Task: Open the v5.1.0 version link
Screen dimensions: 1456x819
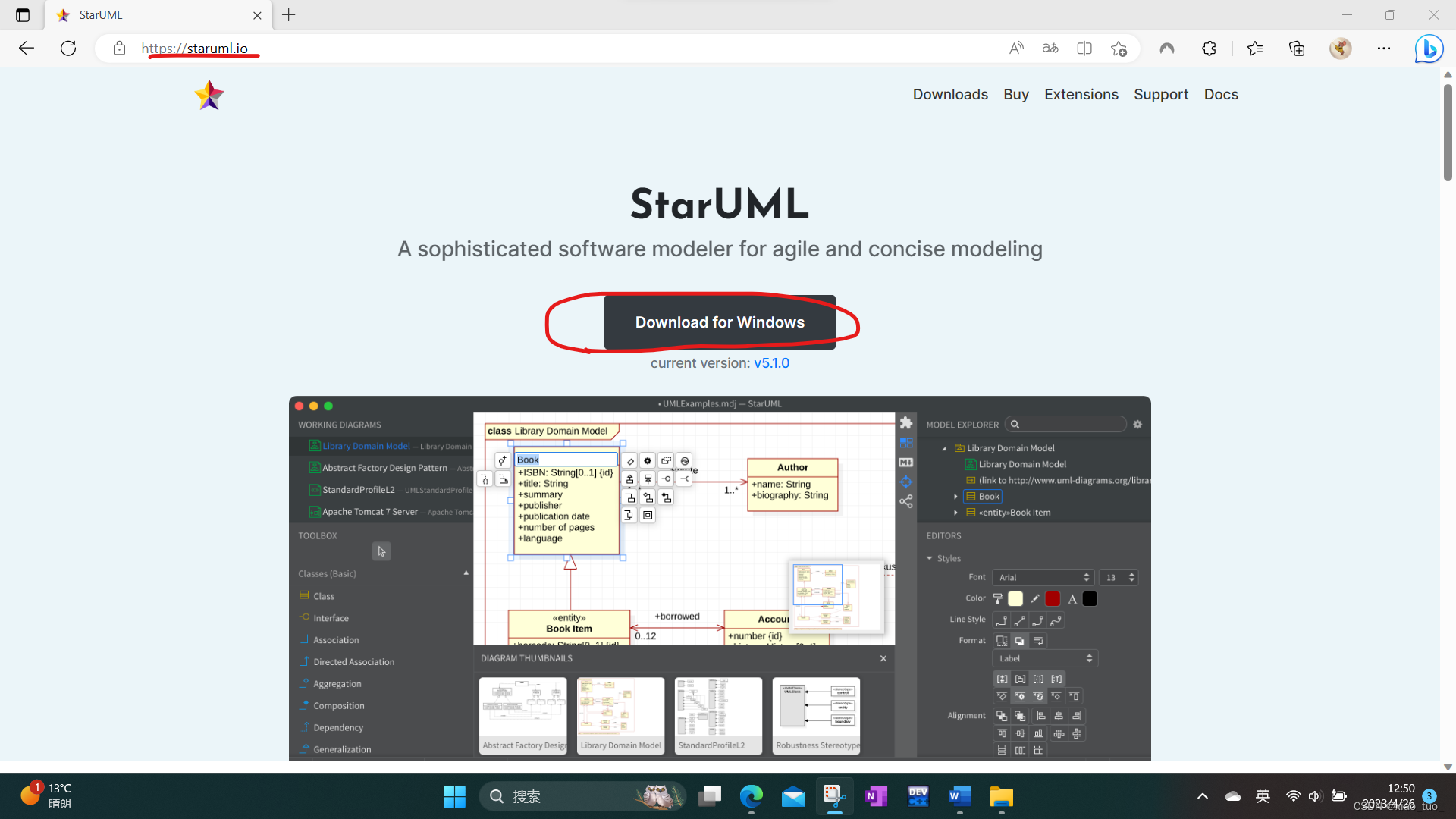Action: pyautogui.click(x=771, y=363)
